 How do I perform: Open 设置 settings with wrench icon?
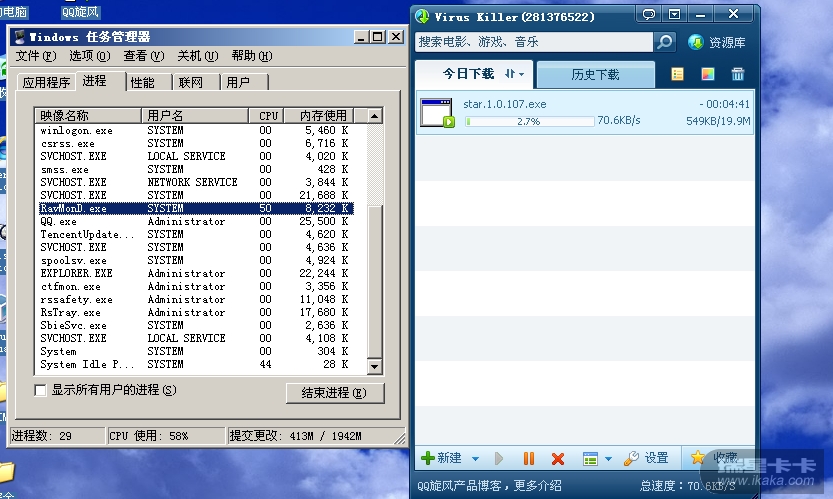pyautogui.click(x=646, y=458)
